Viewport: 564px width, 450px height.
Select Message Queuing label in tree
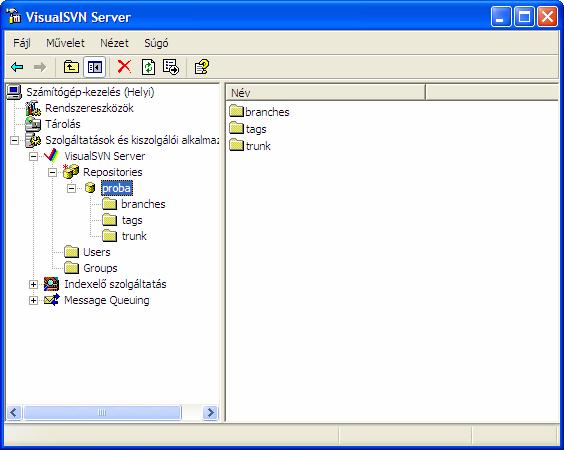pyautogui.click(x=106, y=300)
